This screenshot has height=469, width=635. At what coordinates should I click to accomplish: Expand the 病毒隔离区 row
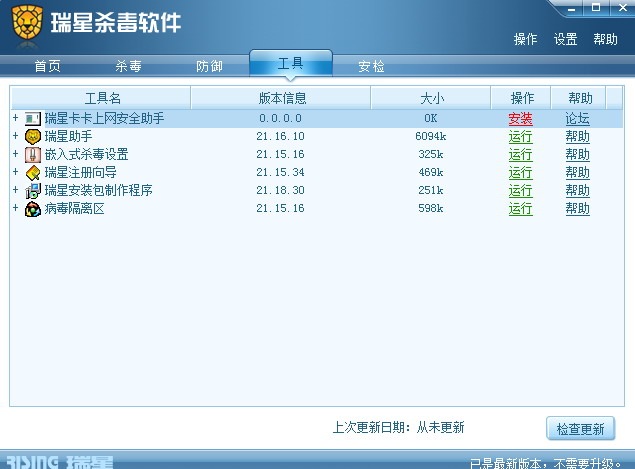[15, 208]
